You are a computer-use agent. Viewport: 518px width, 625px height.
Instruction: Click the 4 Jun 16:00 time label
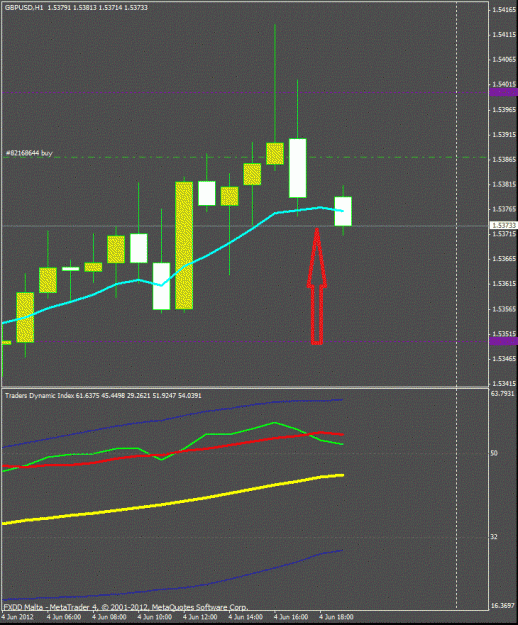[291, 617]
